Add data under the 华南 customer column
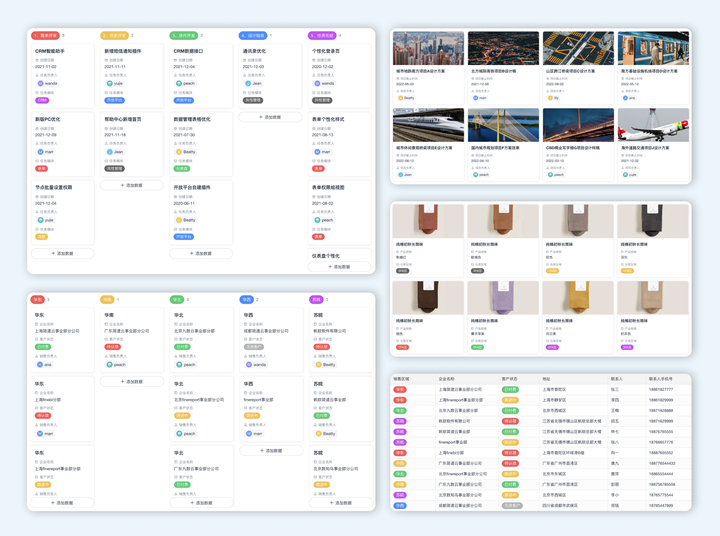720x536 pixels. (x=132, y=382)
